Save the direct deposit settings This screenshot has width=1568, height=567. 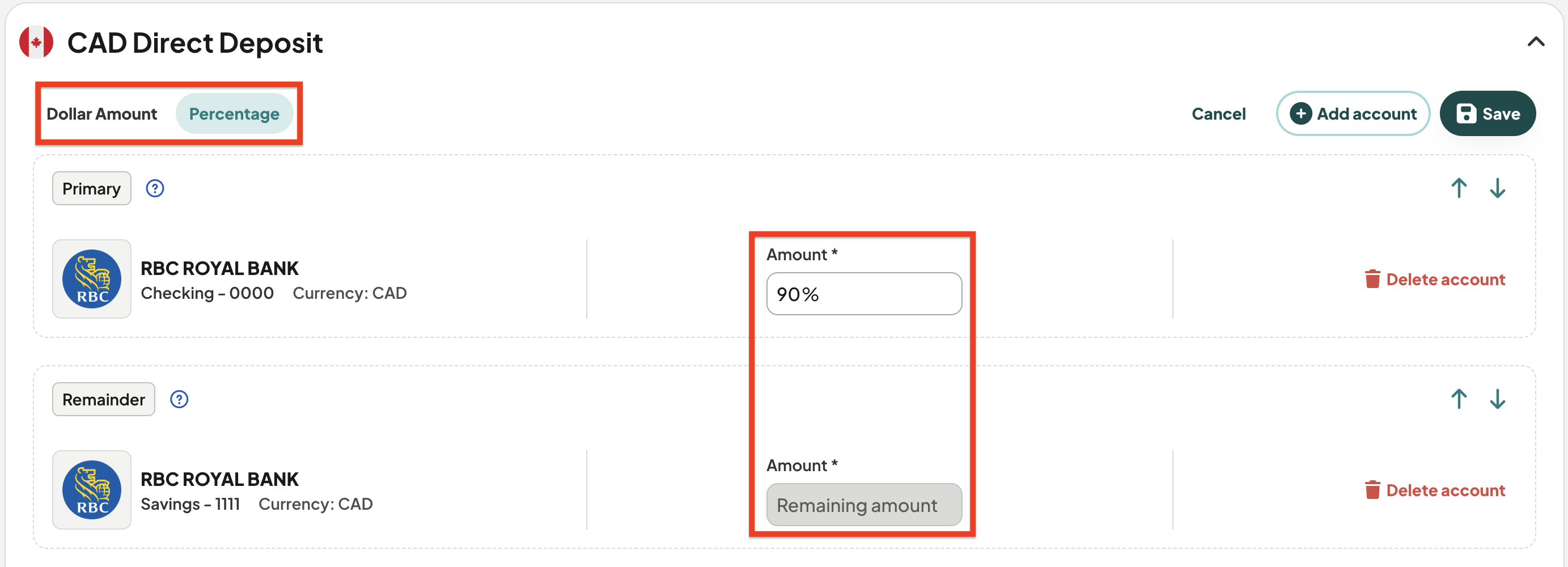click(x=1487, y=114)
